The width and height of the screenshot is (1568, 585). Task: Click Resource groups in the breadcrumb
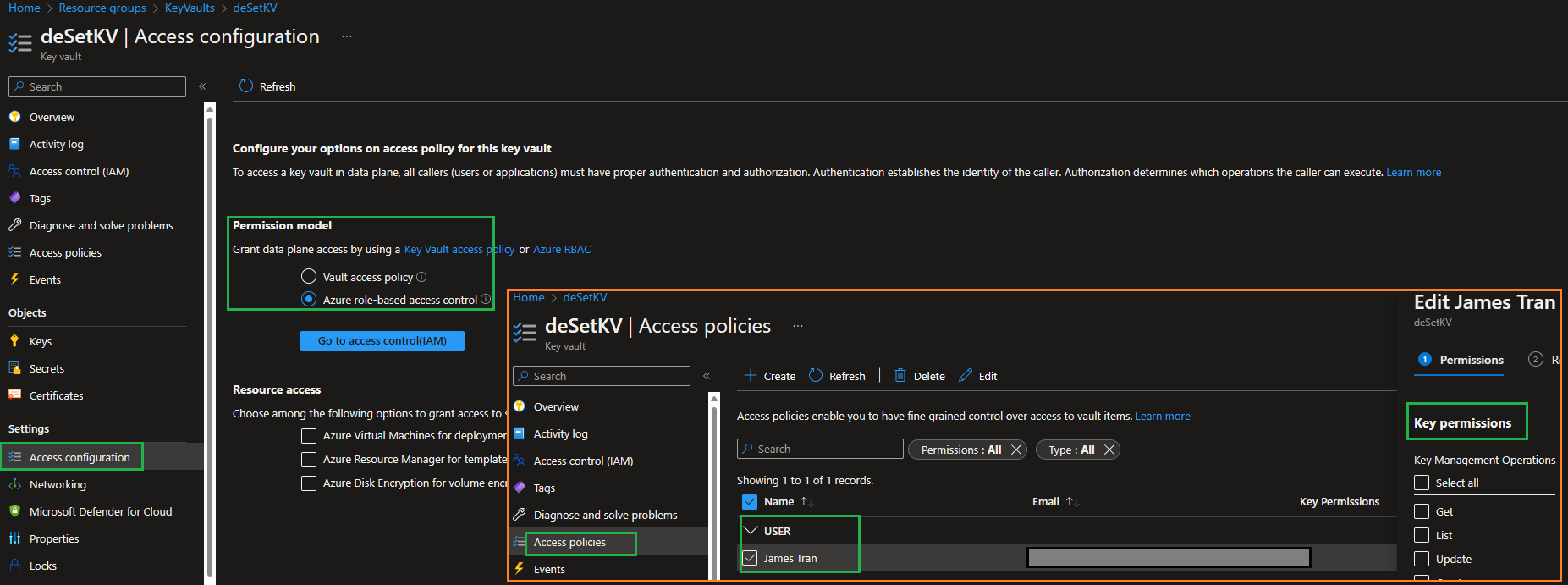click(102, 8)
